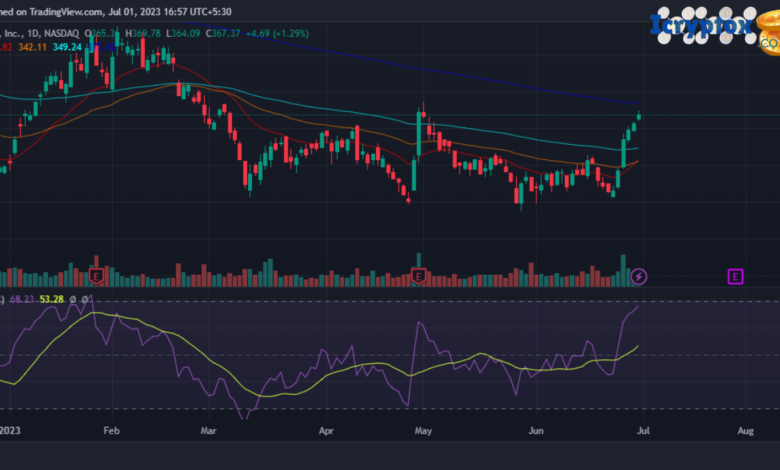Click the 1D interval label in legend

[x=33, y=33]
